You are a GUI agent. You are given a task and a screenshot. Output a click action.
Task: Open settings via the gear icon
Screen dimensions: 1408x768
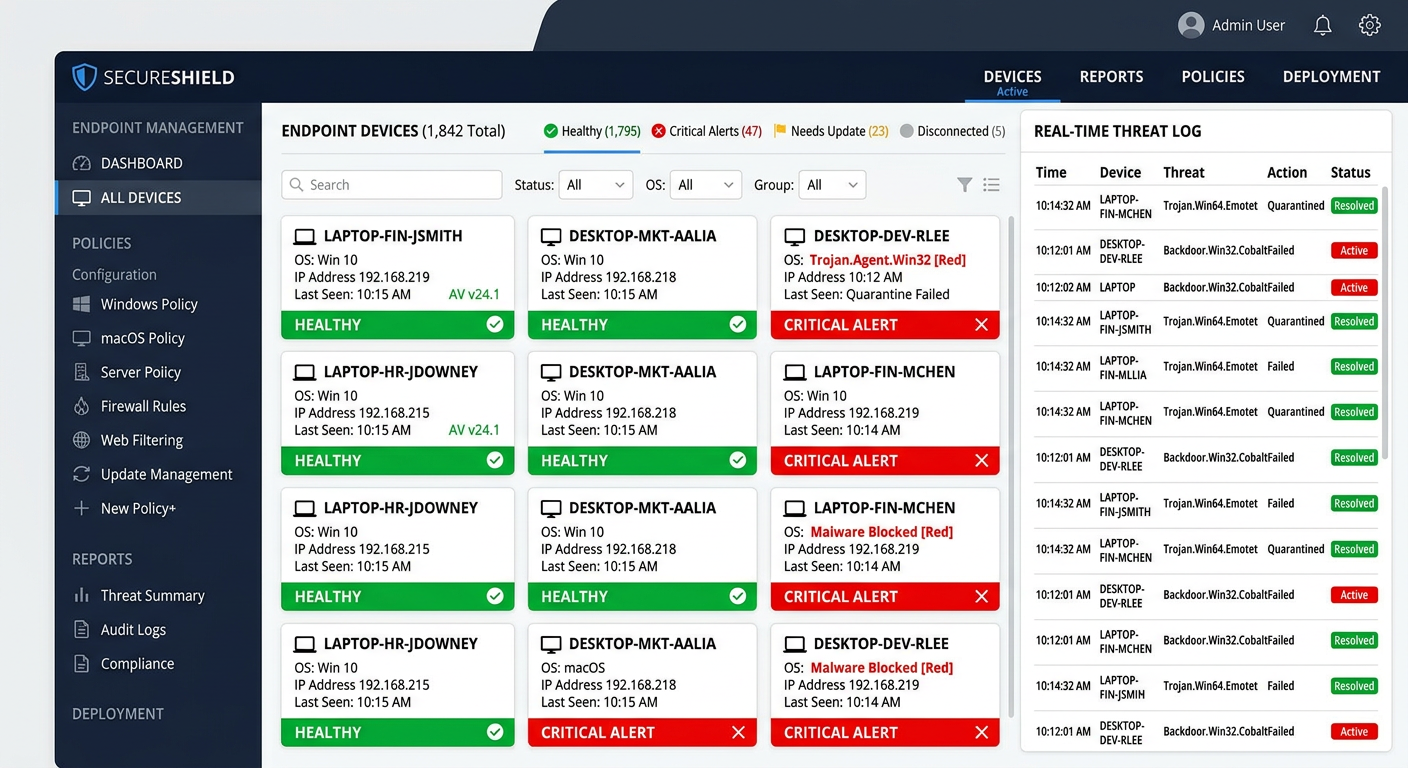tap(1369, 25)
